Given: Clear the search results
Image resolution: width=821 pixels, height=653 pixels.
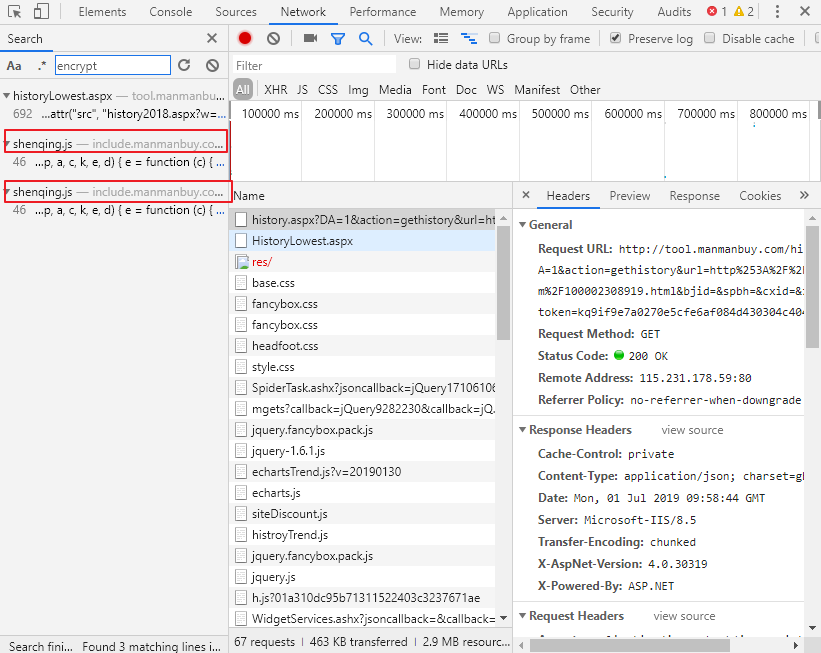Looking at the screenshot, I should [x=212, y=65].
